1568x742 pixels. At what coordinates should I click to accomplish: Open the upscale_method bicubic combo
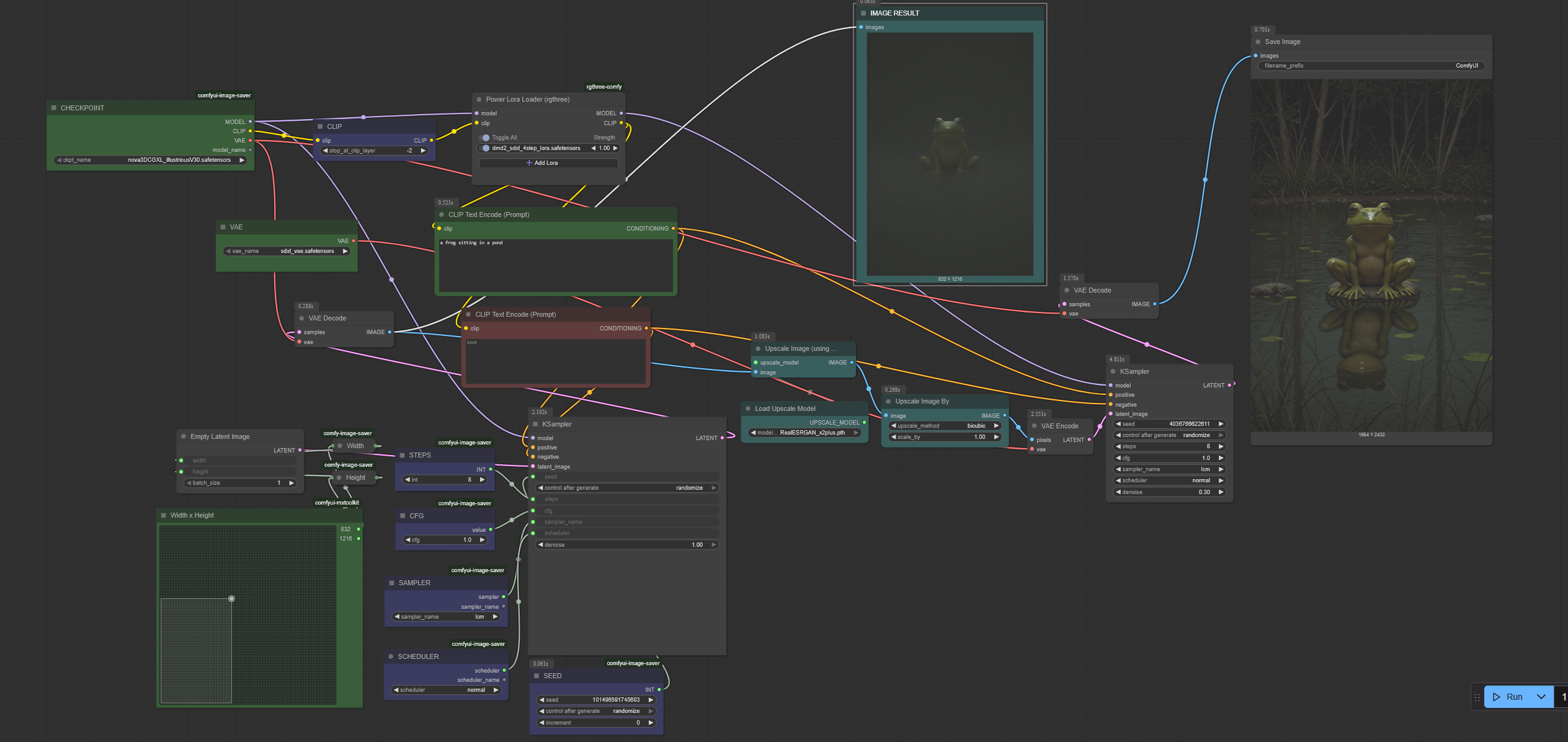[x=945, y=426]
